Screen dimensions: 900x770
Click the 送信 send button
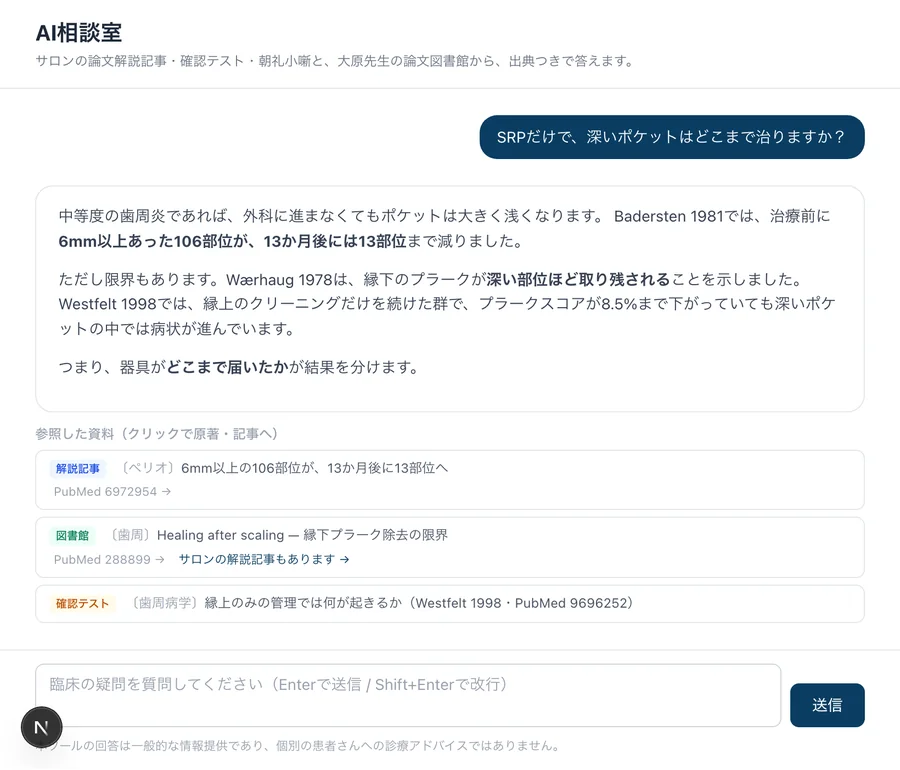pyautogui.click(x=827, y=705)
